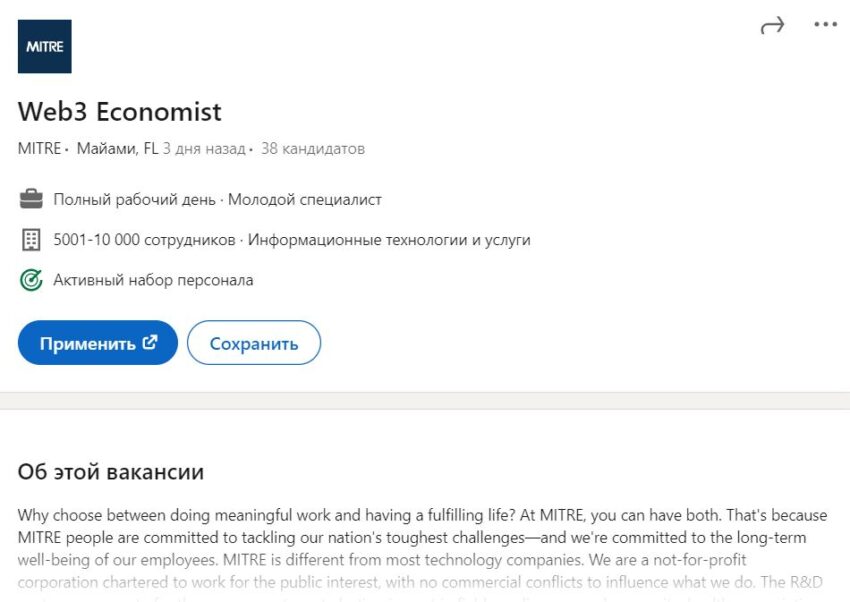850x602 pixels.
Task: Click the Об этой вакансии heading
Action: click(x=111, y=471)
